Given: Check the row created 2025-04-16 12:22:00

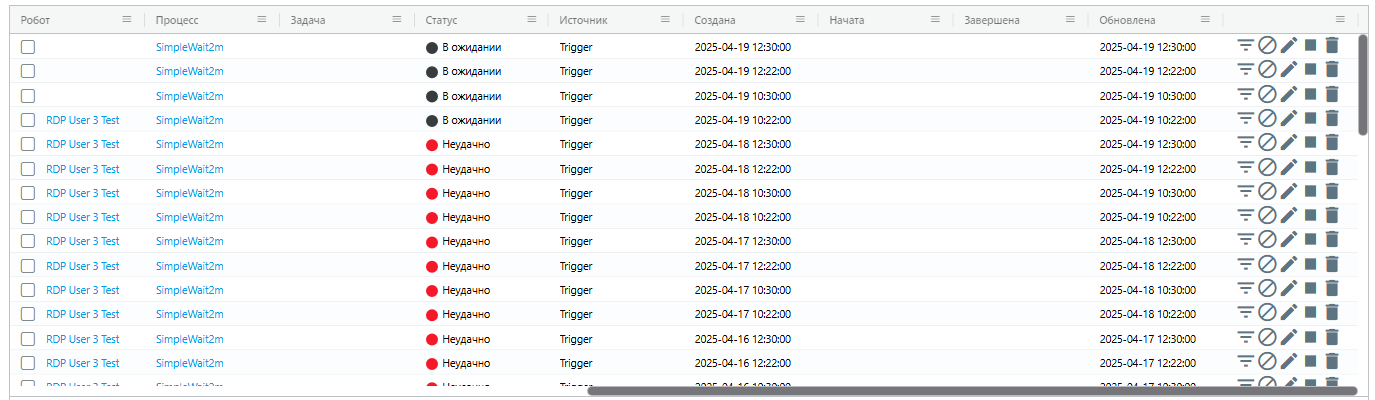Looking at the screenshot, I should [x=28, y=363].
